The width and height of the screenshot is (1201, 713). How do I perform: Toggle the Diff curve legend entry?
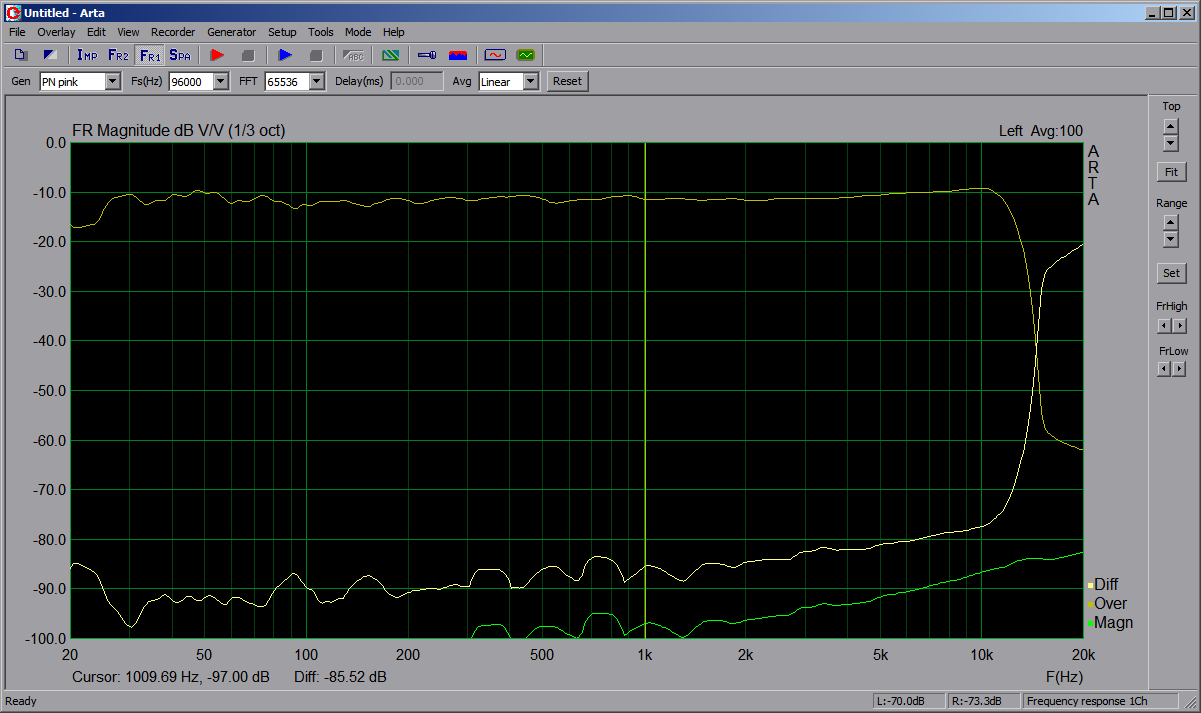pos(1105,585)
